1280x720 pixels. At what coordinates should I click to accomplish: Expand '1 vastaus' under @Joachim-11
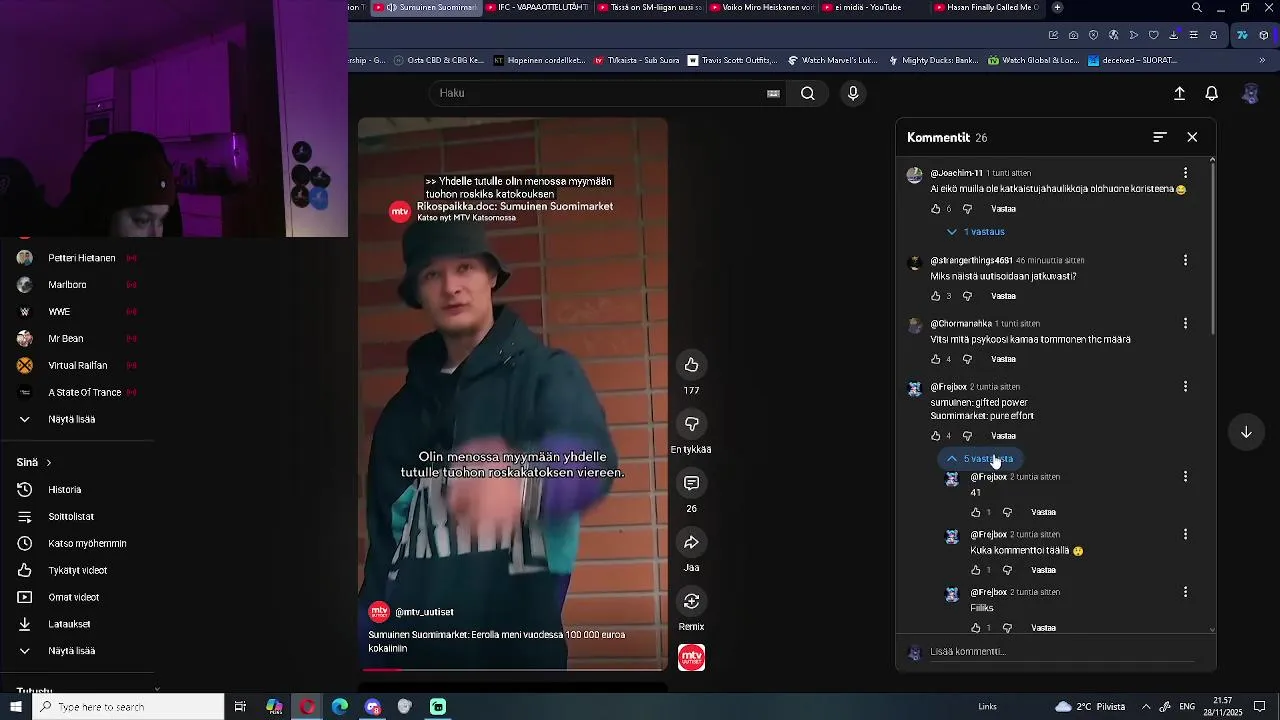pos(976,232)
